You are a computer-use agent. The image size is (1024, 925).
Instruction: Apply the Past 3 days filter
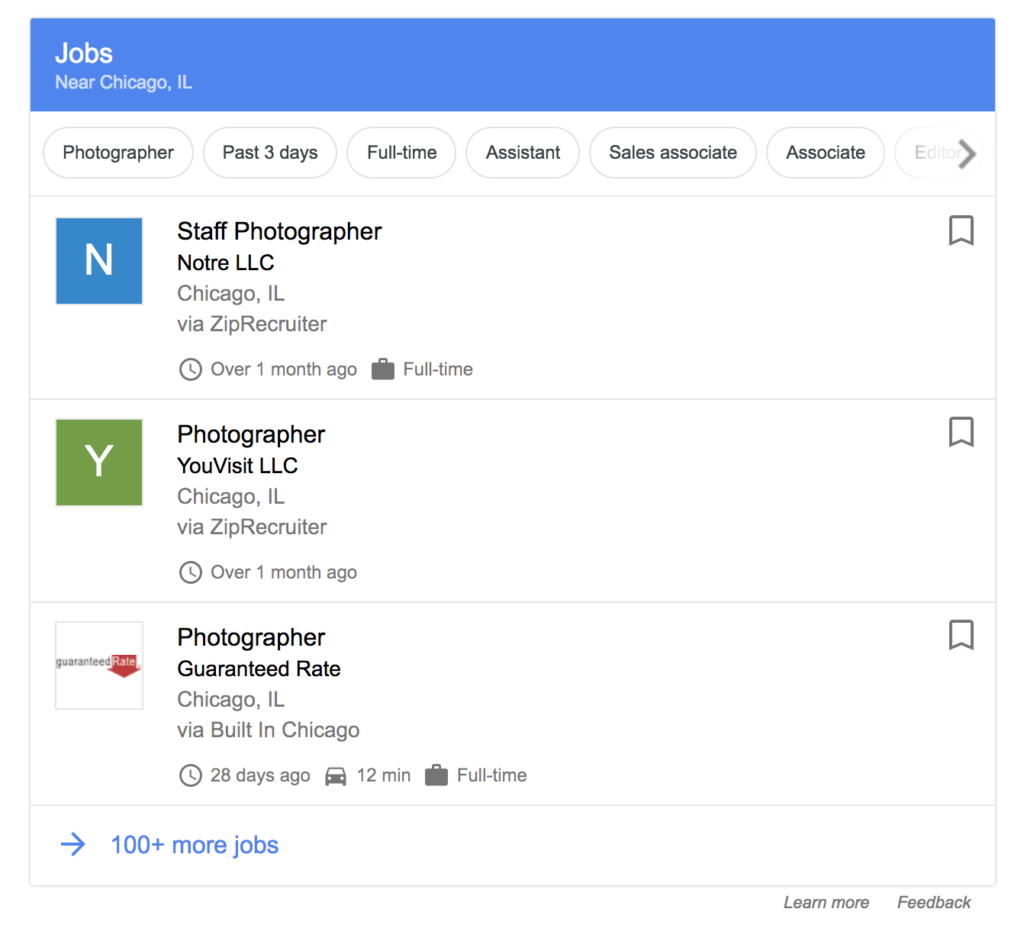point(270,153)
